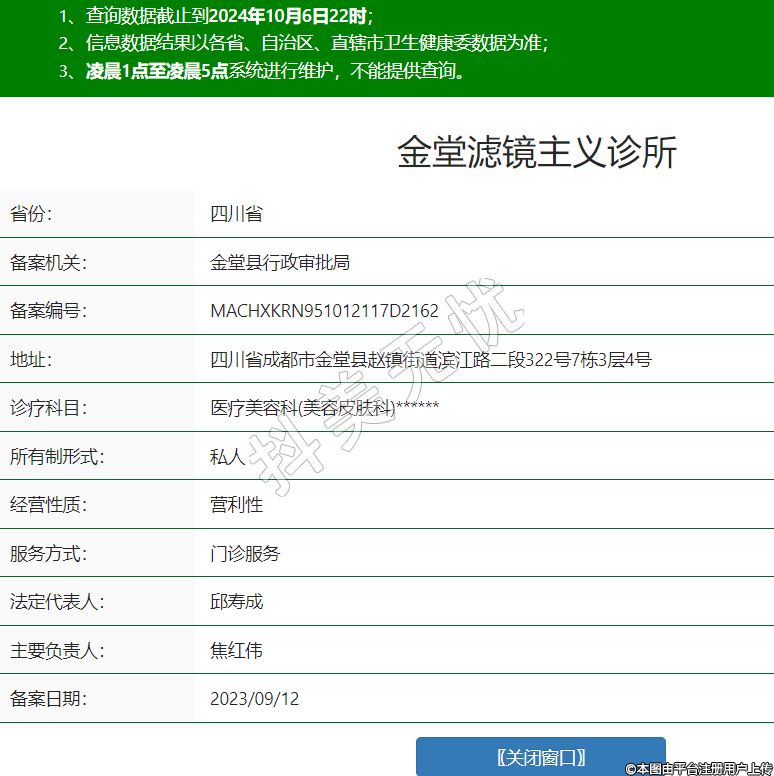Click the legal representative name 邱寿成
Screen dimensions: 774x776
click(x=236, y=602)
